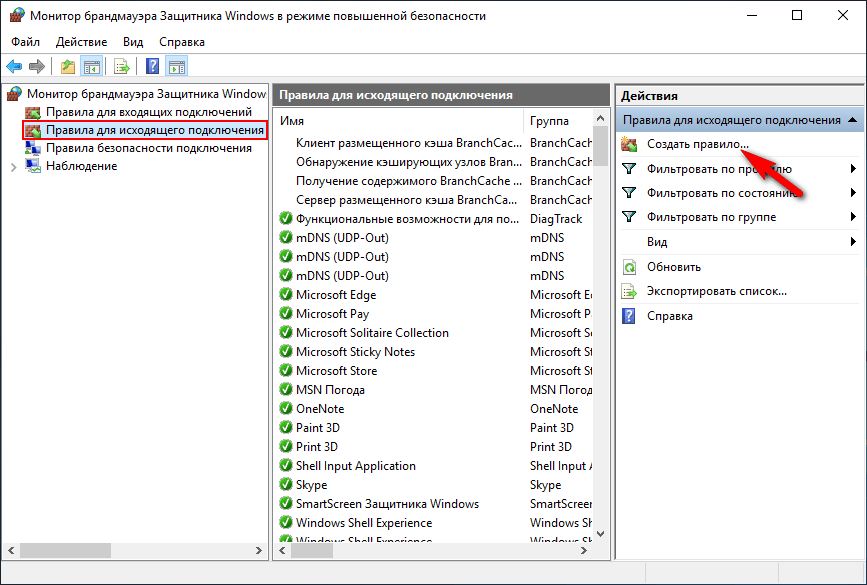Screen dimensions: 867x585
Task: Click the Help toolbar icon
Action: (x=152, y=67)
